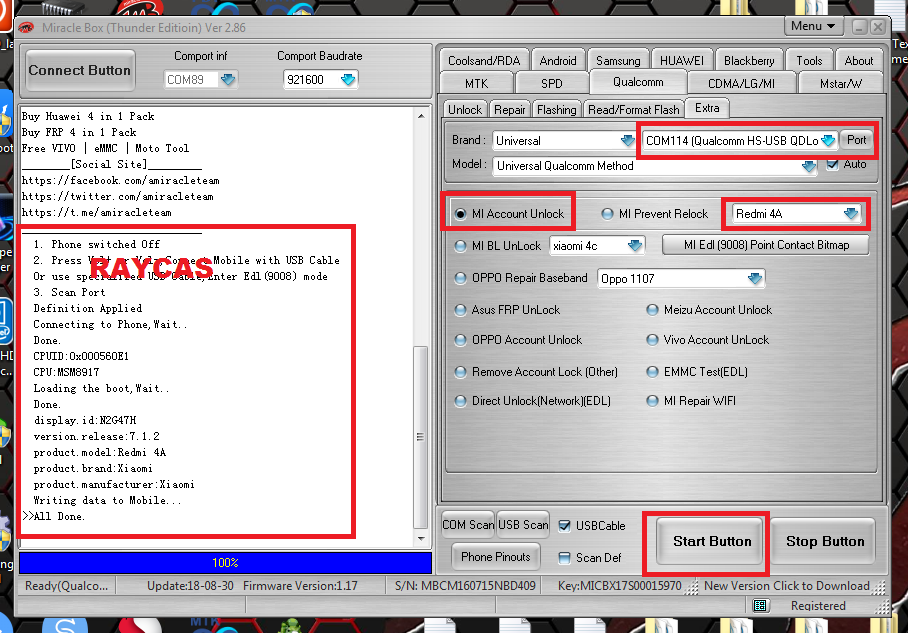Click the Connect Button
Screen dimensions: 908x633
point(80,71)
